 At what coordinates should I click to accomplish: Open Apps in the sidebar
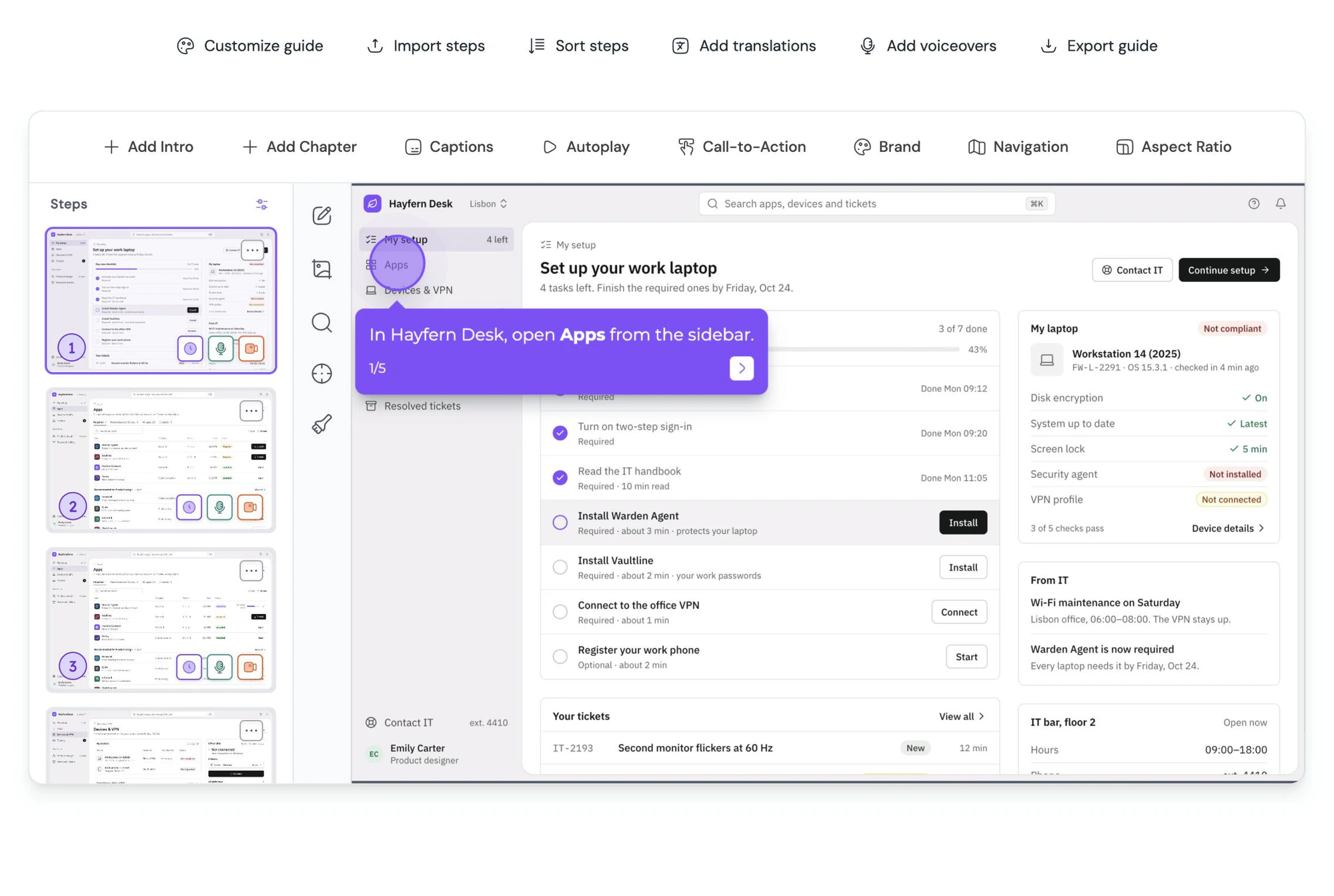[396, 265]
